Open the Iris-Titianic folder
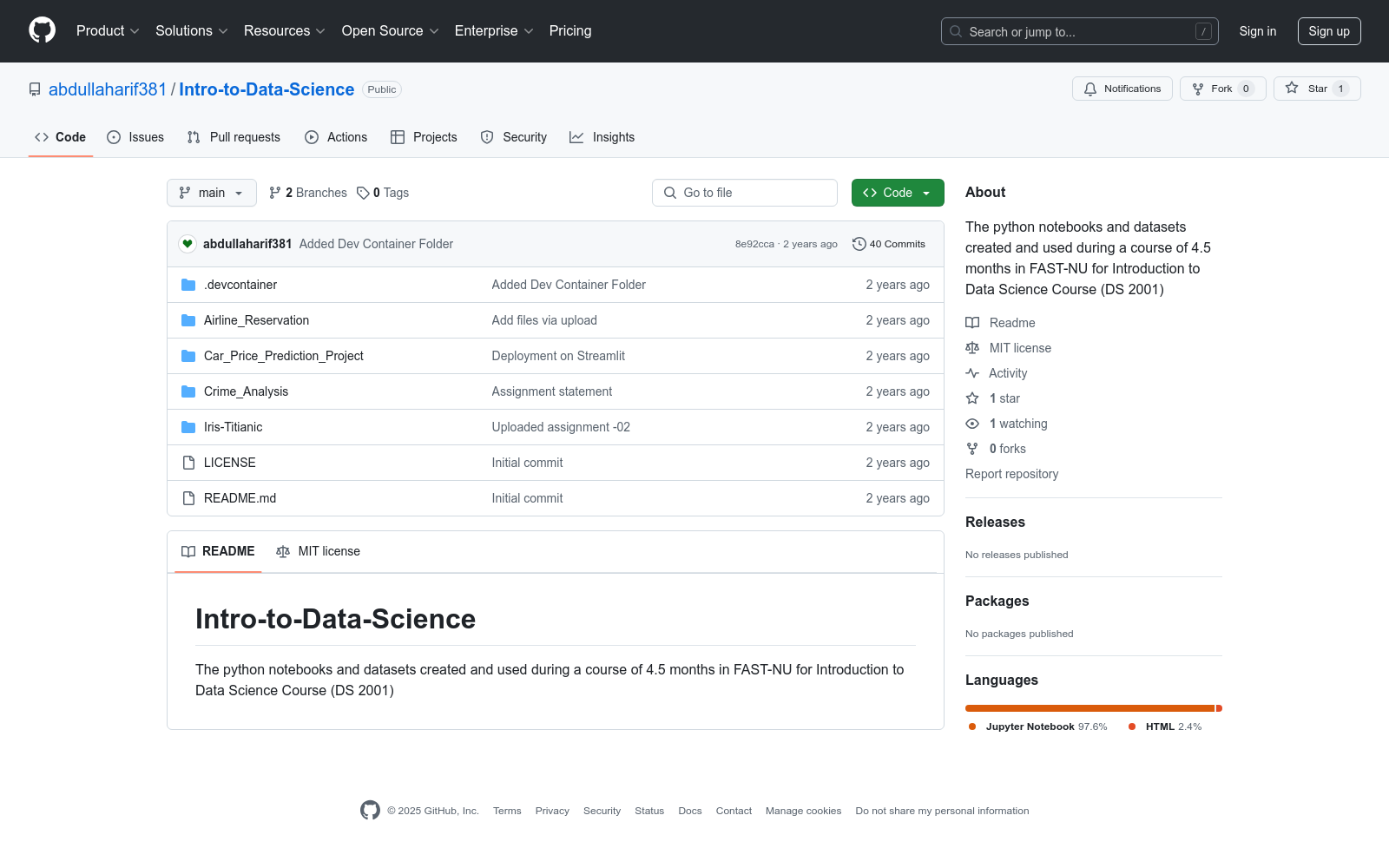Image resolution: width=1389 pixels, height=868 pixels. pos(233,427)
